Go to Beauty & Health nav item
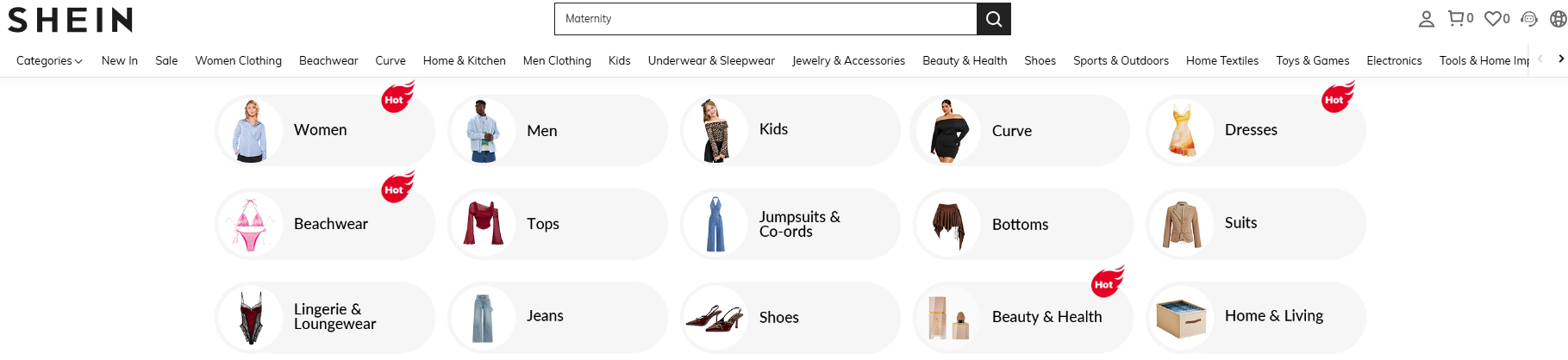 pos(965,60)
